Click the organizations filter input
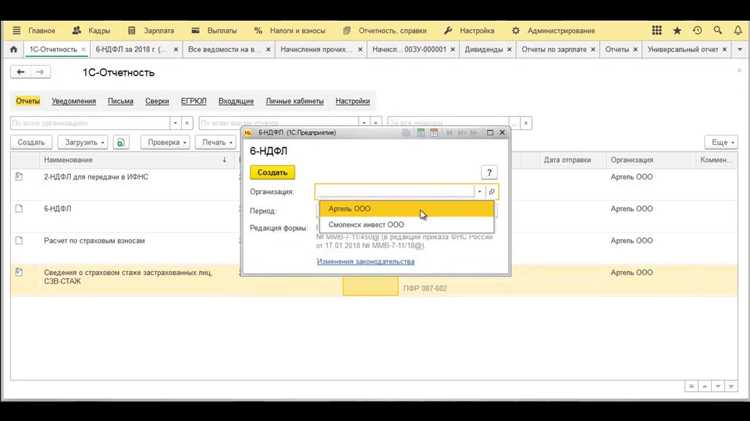The image size is (750, 421). 90,123
